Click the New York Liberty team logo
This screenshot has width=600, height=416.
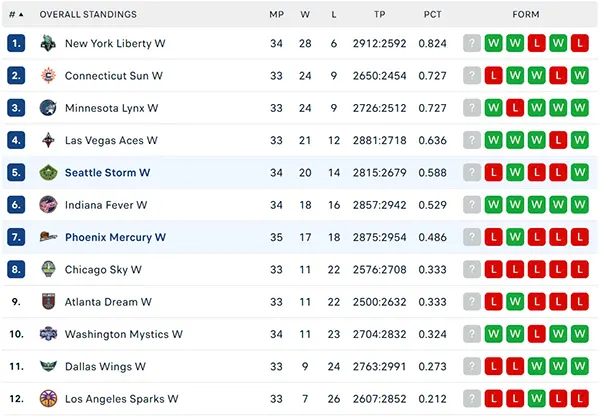tap(48, 43)
